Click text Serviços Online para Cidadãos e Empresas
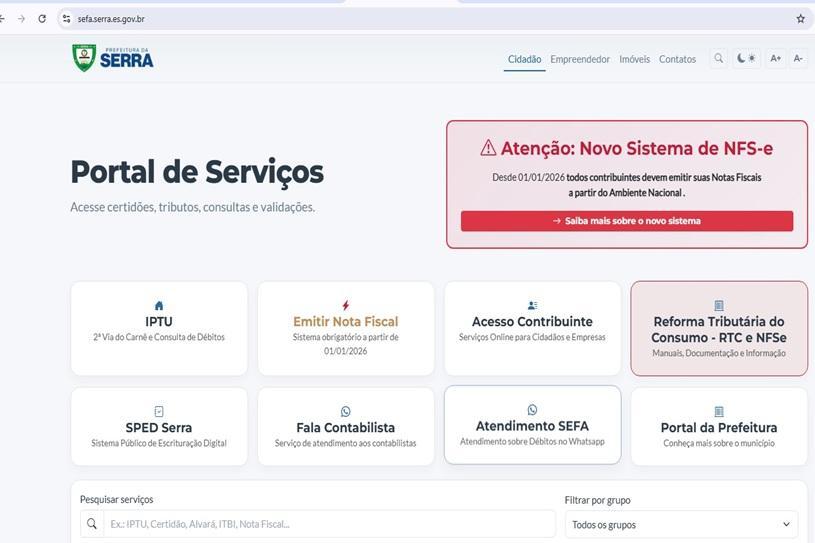 pos(532,337)
